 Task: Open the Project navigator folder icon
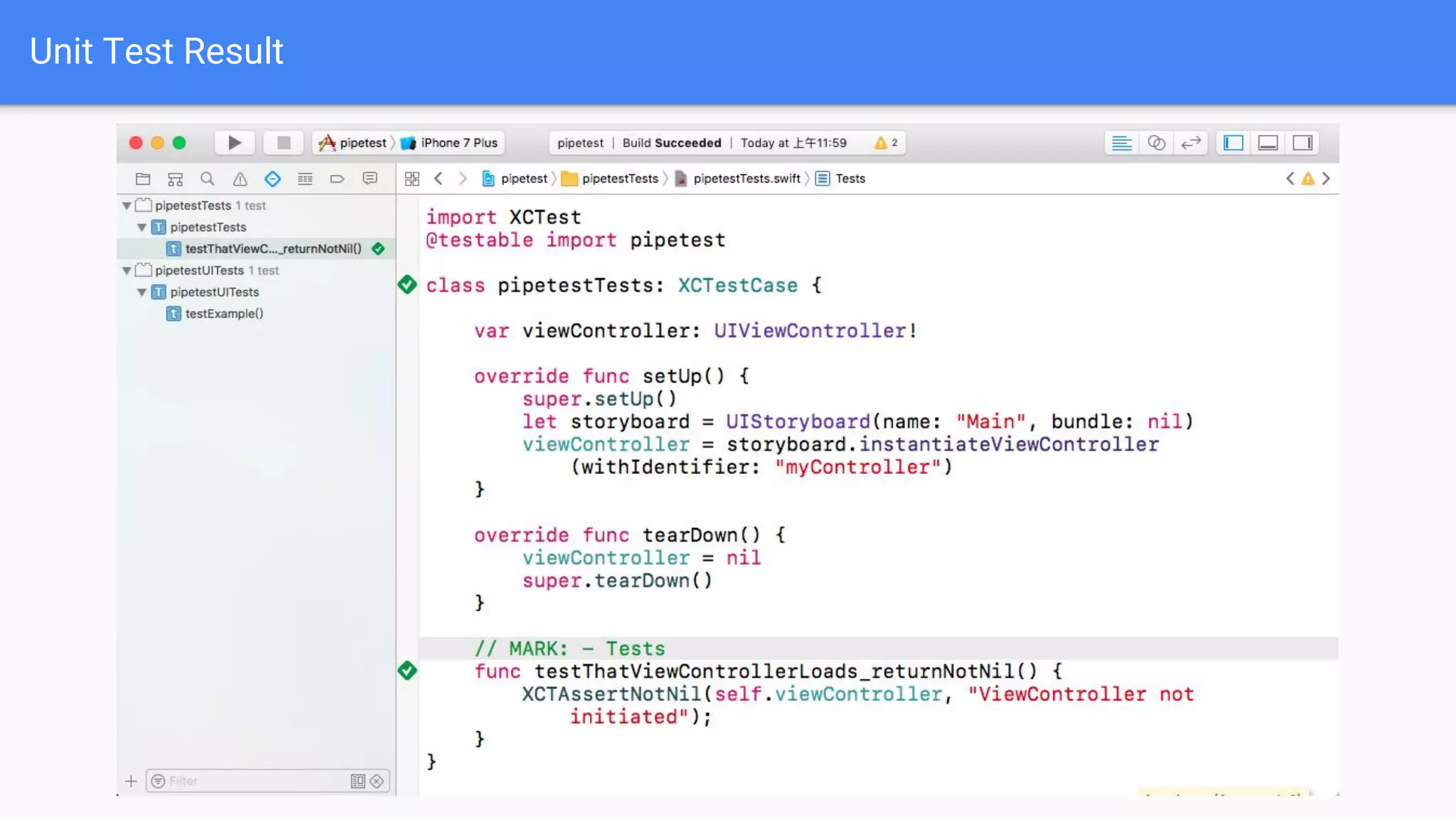[x=143, y=179]
